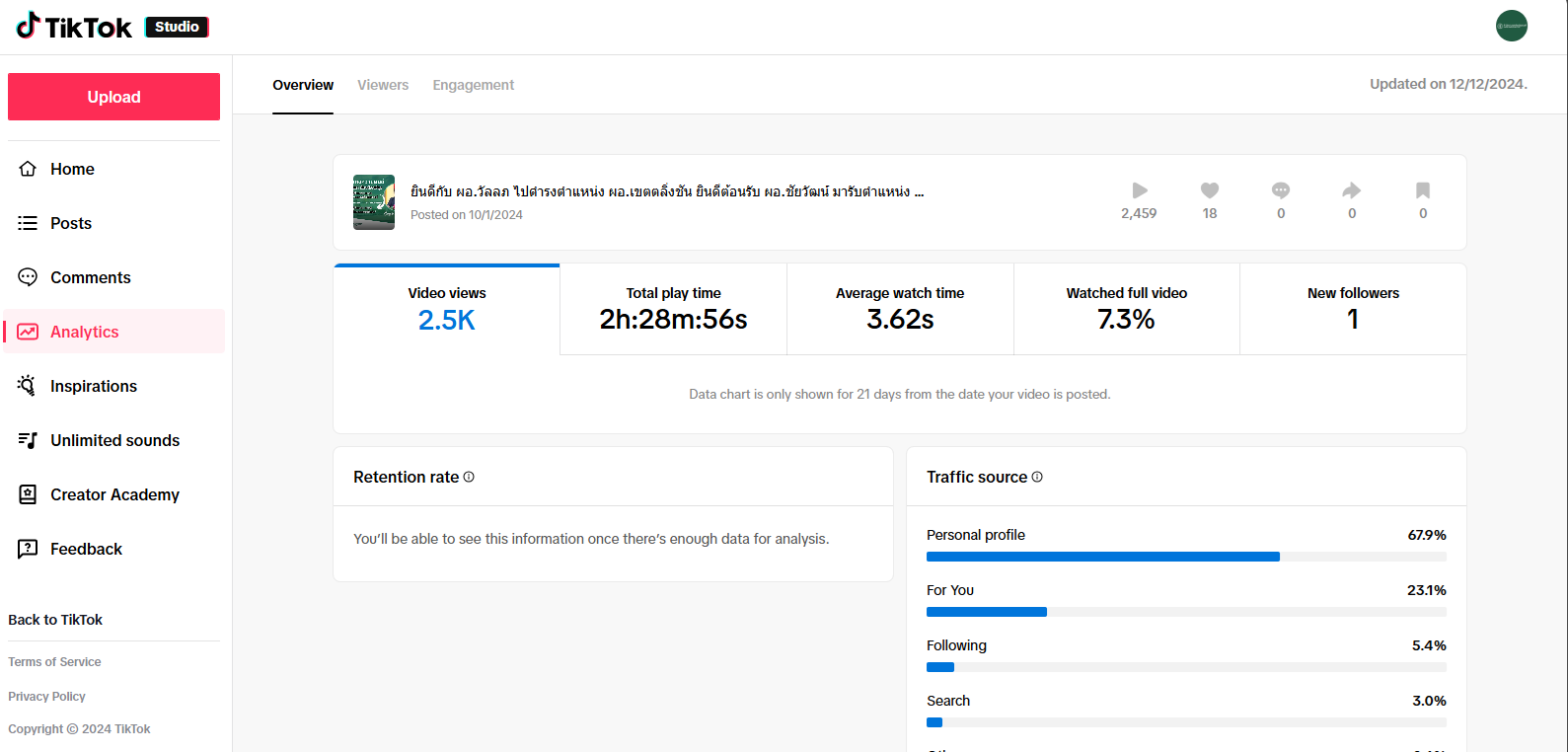This screenshot has height=752, width=1568.
Task: Select the Inspirations lightbulb icon
Action: [x=28, y=386]
